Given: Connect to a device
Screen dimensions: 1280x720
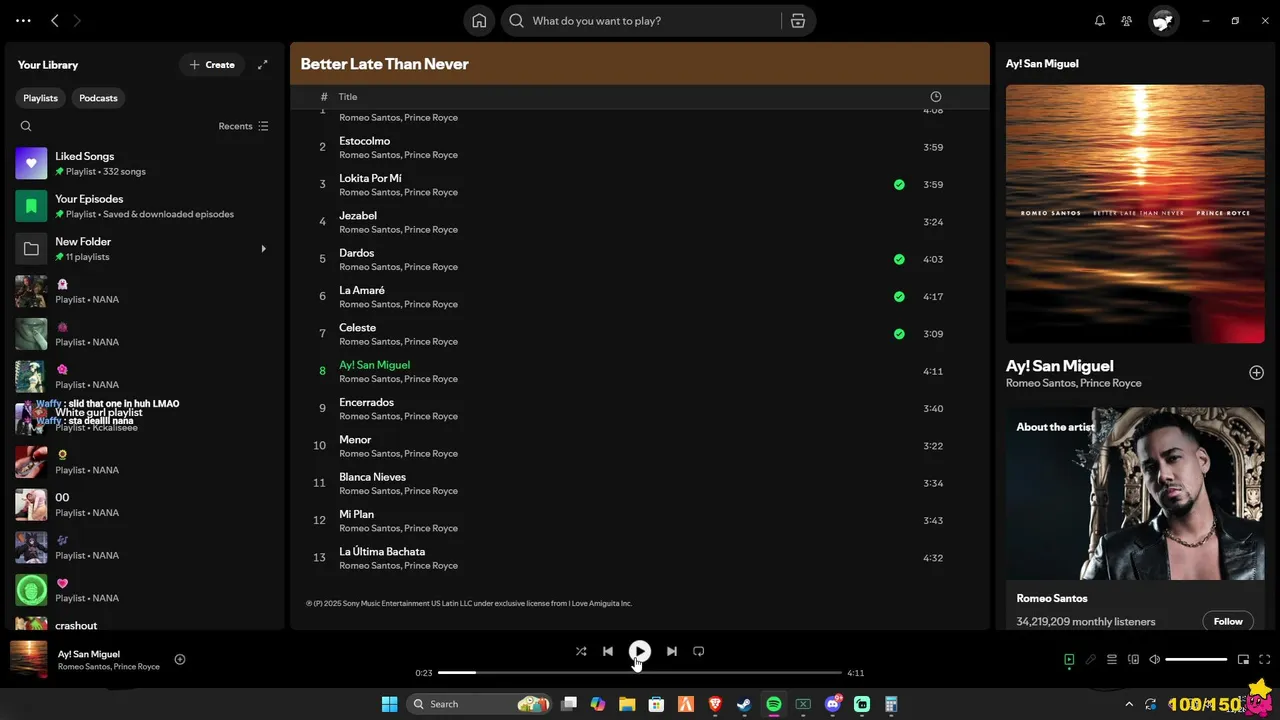Looking at the screenshot, I should click(x=1133, y=660).
